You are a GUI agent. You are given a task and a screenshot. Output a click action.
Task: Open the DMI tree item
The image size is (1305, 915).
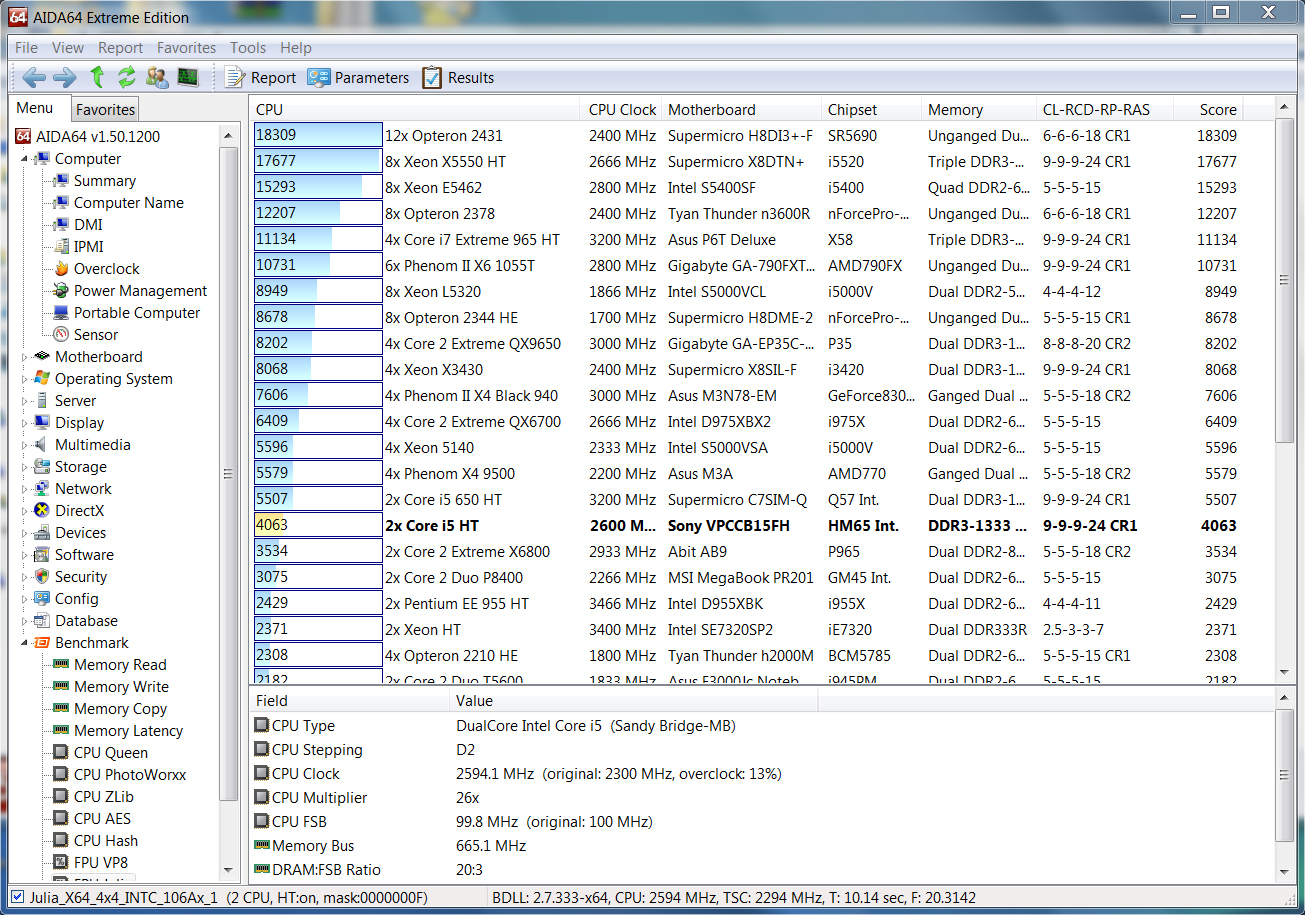tap(88, 225)
